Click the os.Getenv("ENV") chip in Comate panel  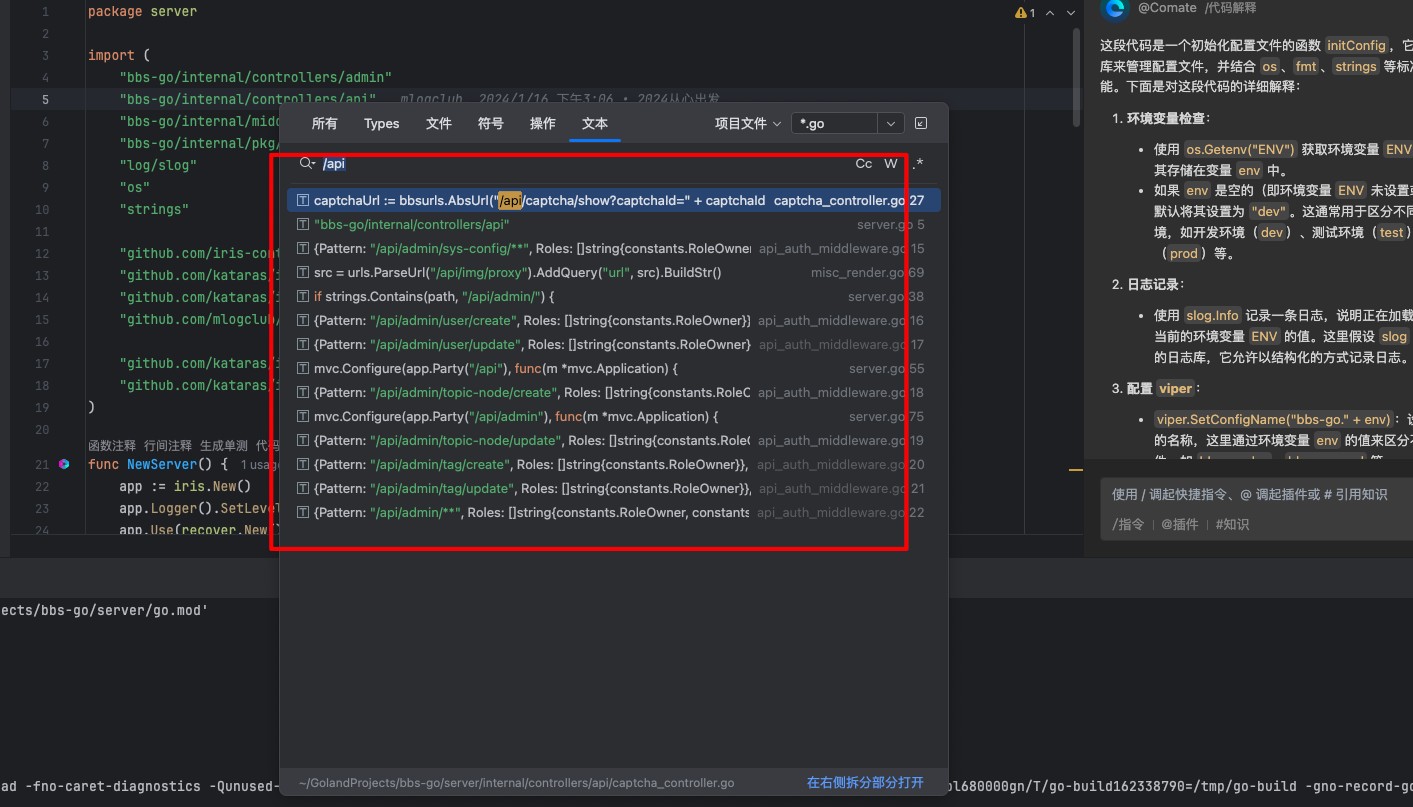1240,149
